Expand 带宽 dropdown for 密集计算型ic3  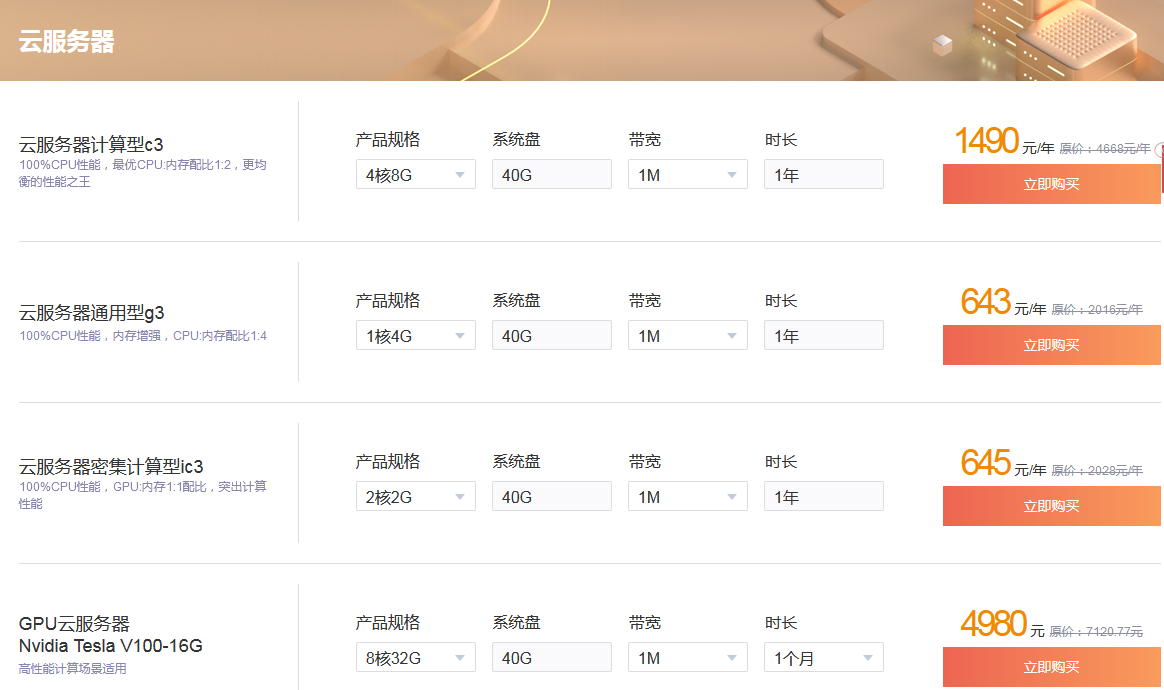pyautogui.click(x=687, y=497)
